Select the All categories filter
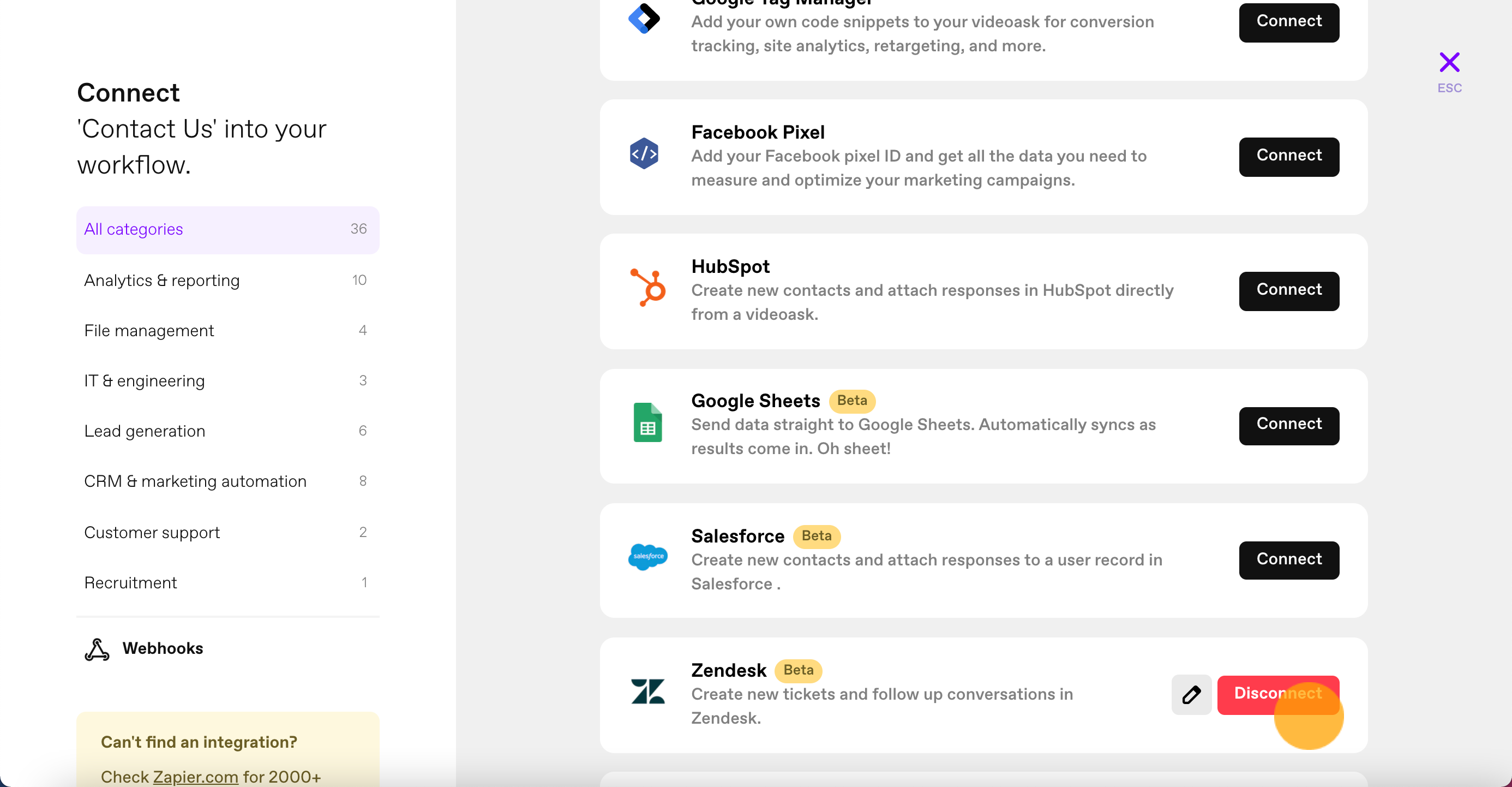The height and width of the screenshot is (787, 1512). [228, 230]
